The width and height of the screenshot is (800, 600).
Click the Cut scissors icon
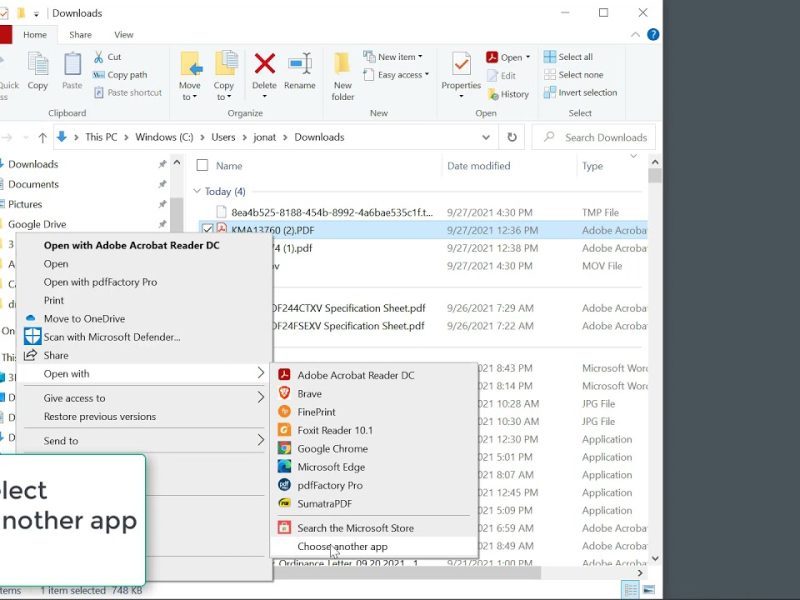[x=98, y=57]
